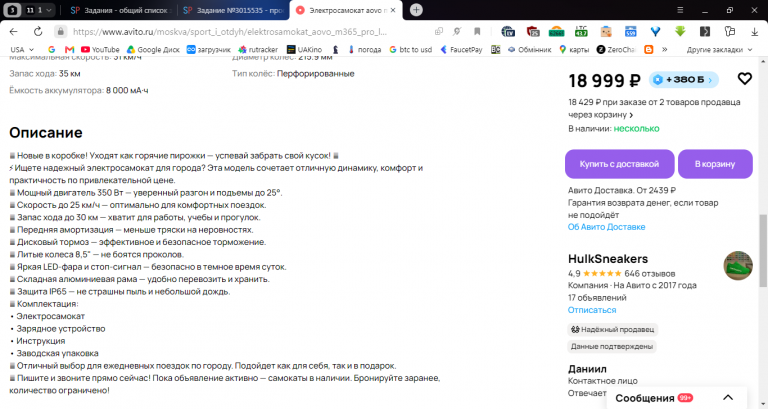Open the загрузчик bookmark
Screen dimensions: 768x409
[208, 49]
